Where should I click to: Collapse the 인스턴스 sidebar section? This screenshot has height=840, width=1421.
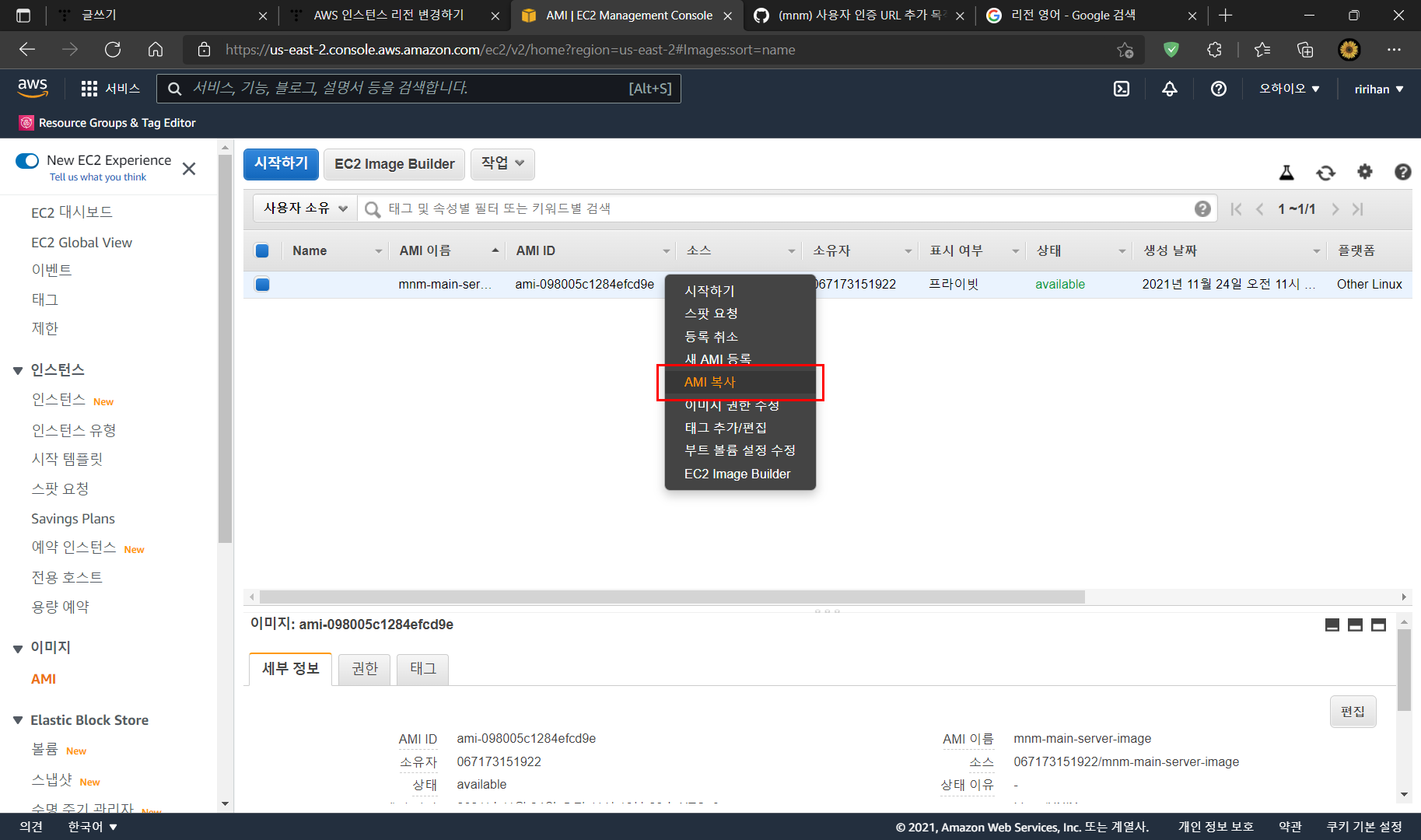coord(19,370)
